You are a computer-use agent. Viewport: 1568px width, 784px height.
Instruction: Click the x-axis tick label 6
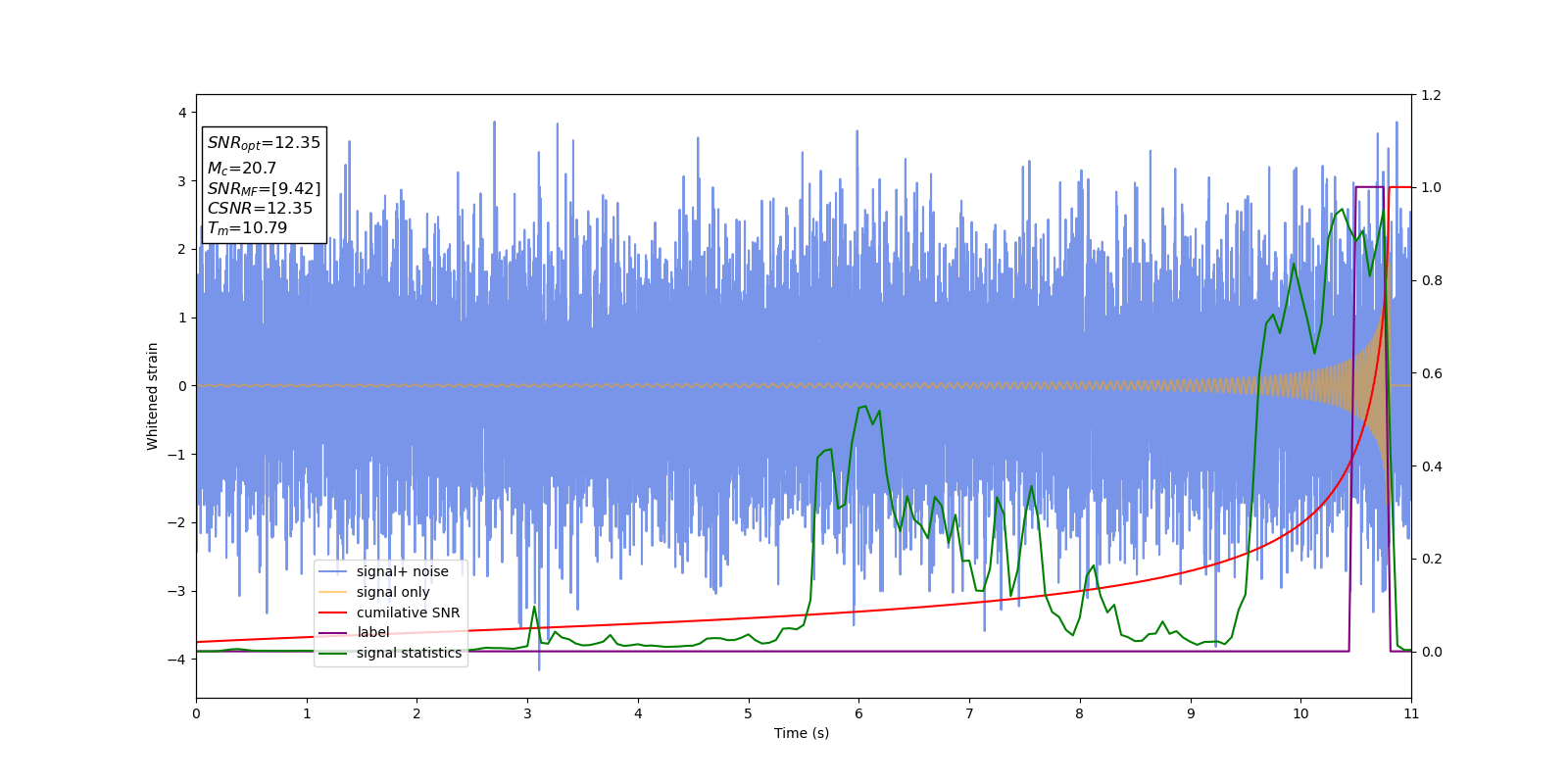tap(858, 713)
